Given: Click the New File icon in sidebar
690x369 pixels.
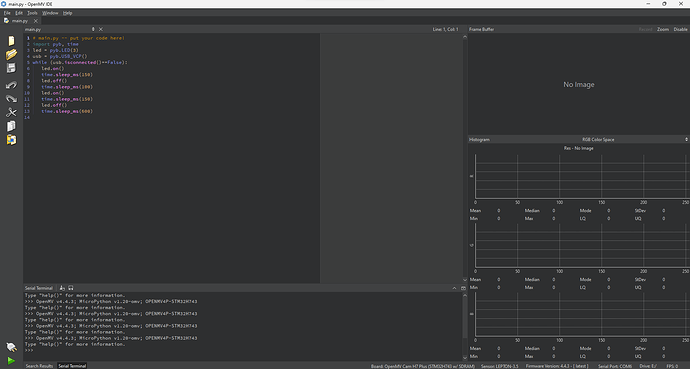Looking at the screenshot, I should pyautogui.click(x=11, y=41).
